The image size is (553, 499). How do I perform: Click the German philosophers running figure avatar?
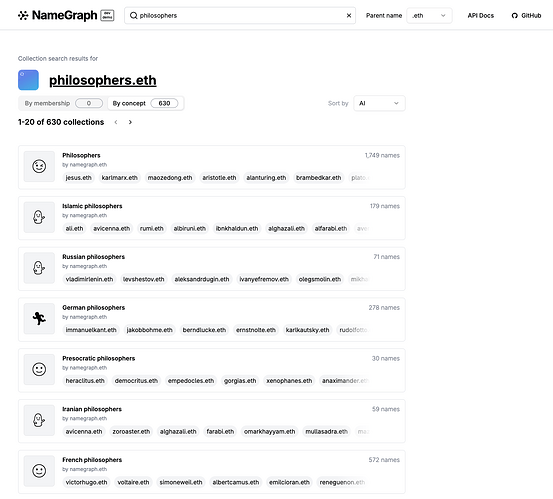[39, 318]
